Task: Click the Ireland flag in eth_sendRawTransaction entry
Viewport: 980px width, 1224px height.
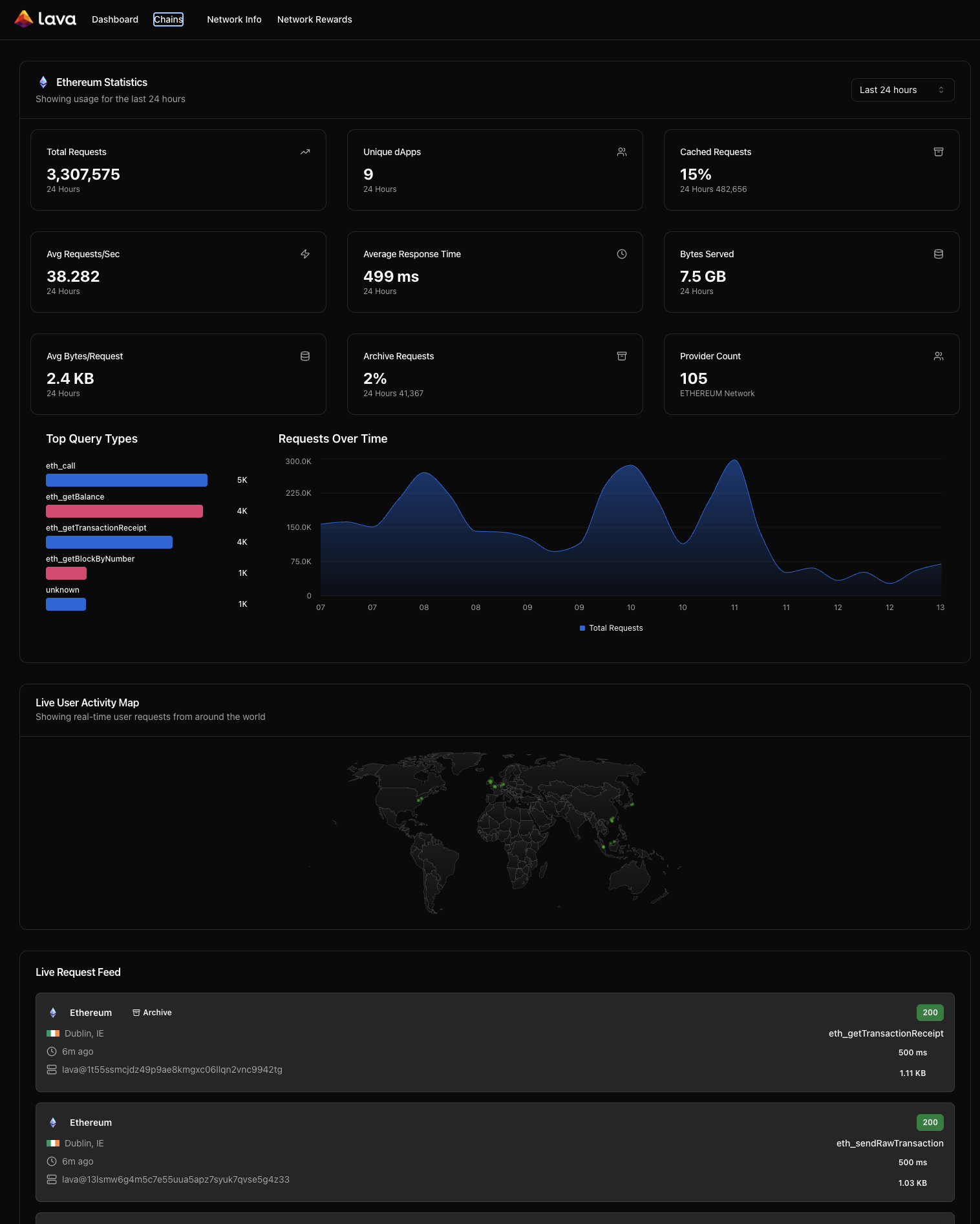Action: pyautogui.click(x=53, y=1143)
